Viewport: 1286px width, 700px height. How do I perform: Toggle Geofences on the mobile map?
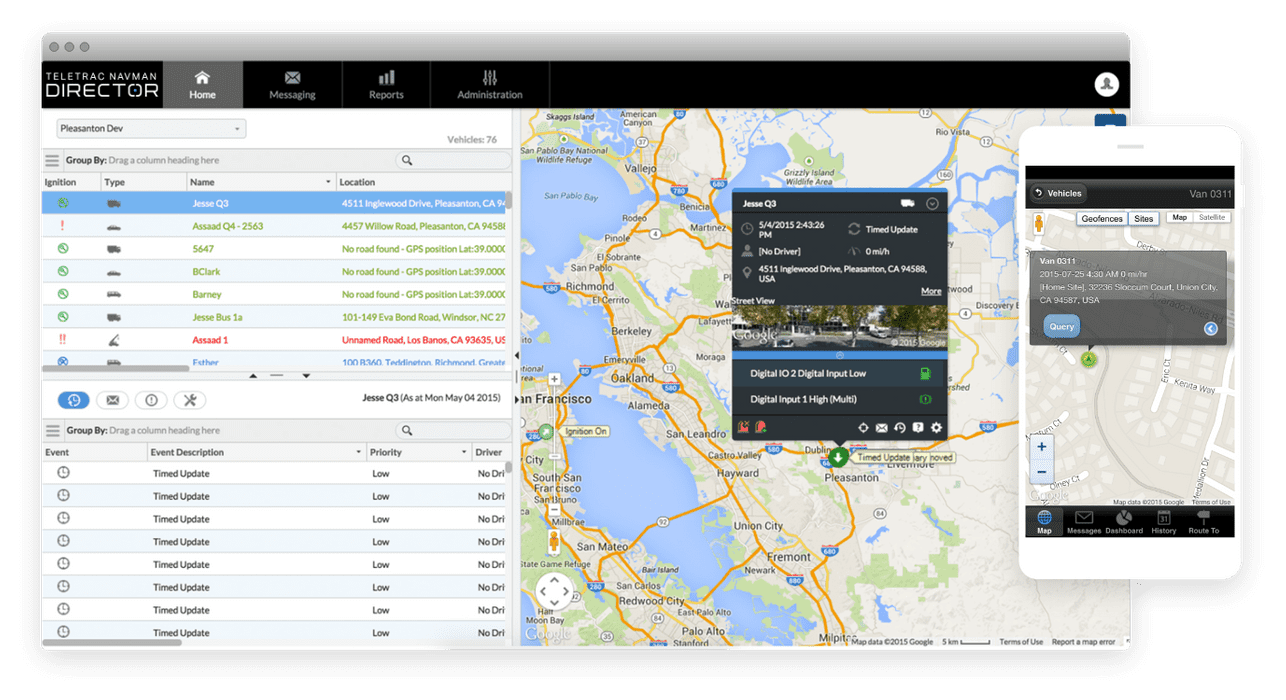pyautogui.click(x=1102, y=218)
